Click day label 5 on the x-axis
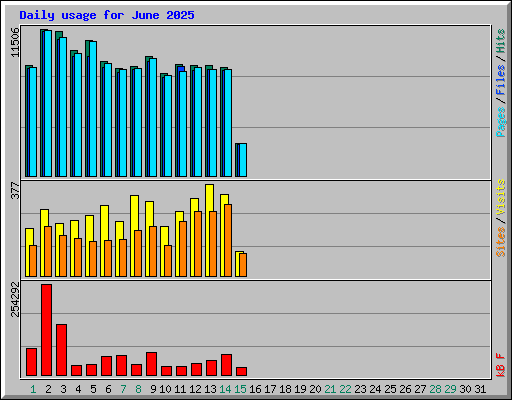This screenshot has width=512, height=400. [x=93, y=389]
